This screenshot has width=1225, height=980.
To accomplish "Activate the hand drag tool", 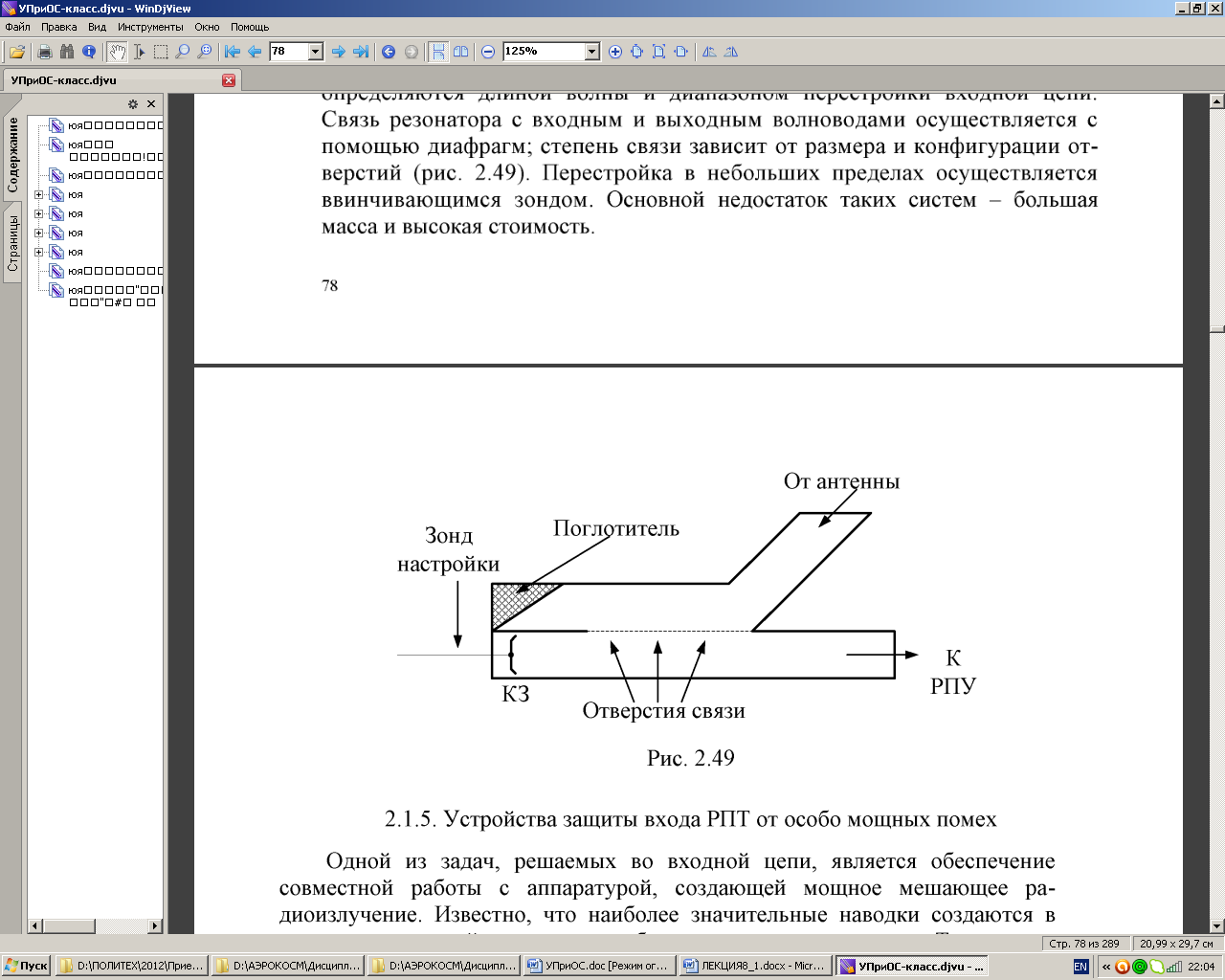I will coord(117,52).
